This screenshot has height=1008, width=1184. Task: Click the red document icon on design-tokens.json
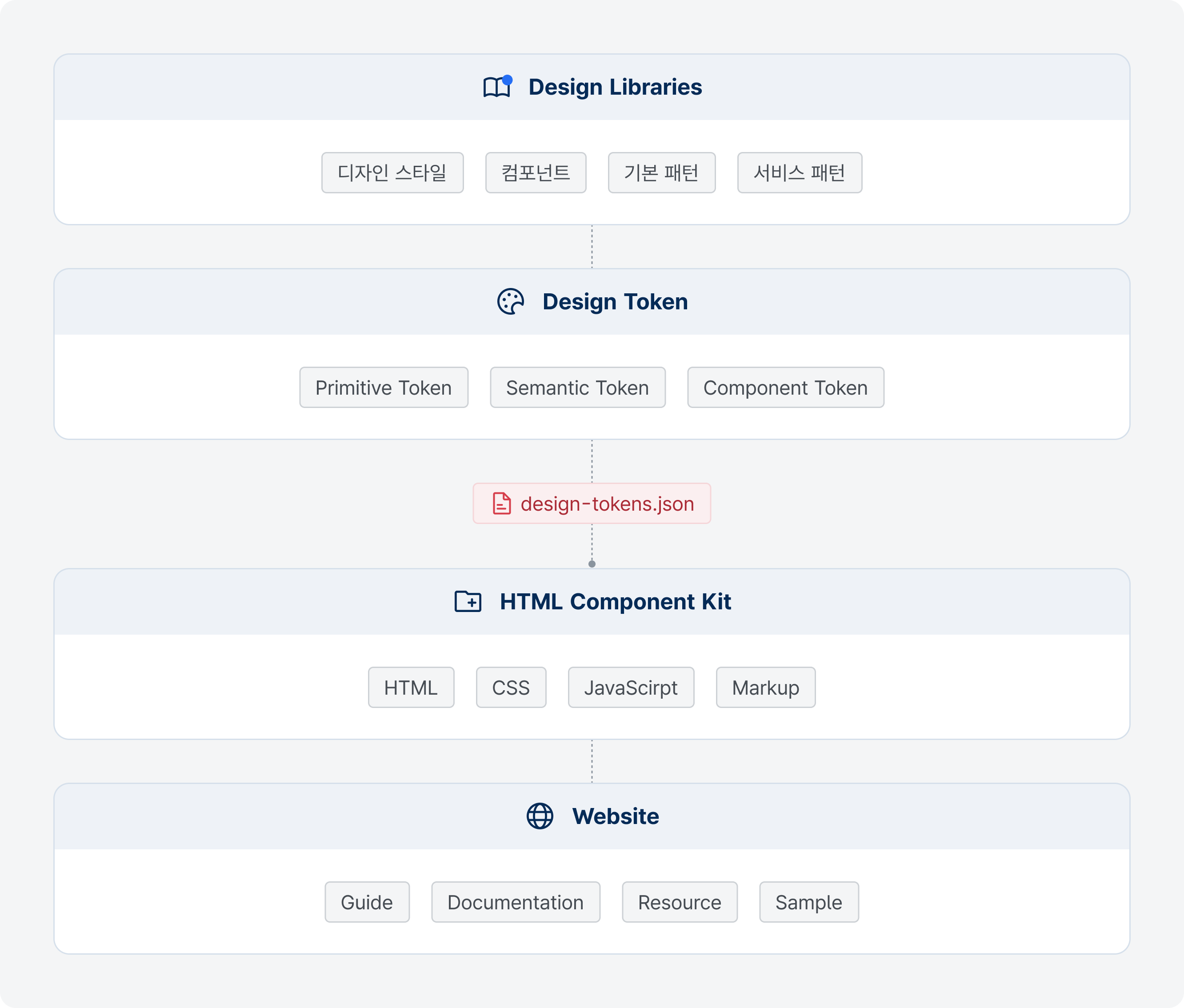501,503
